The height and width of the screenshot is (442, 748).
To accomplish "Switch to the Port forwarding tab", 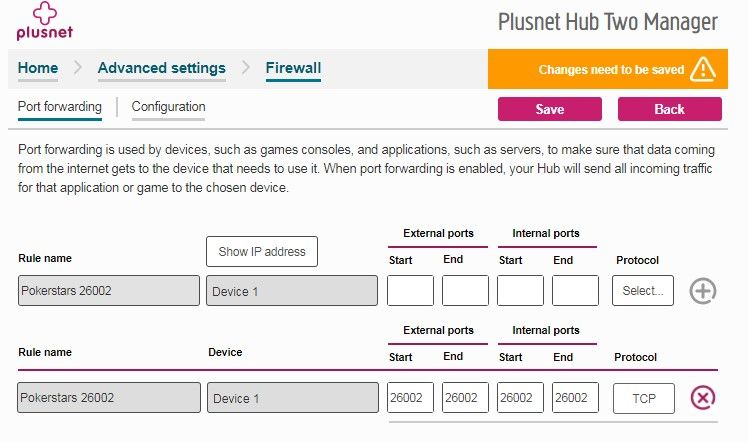I will [60, 107].
